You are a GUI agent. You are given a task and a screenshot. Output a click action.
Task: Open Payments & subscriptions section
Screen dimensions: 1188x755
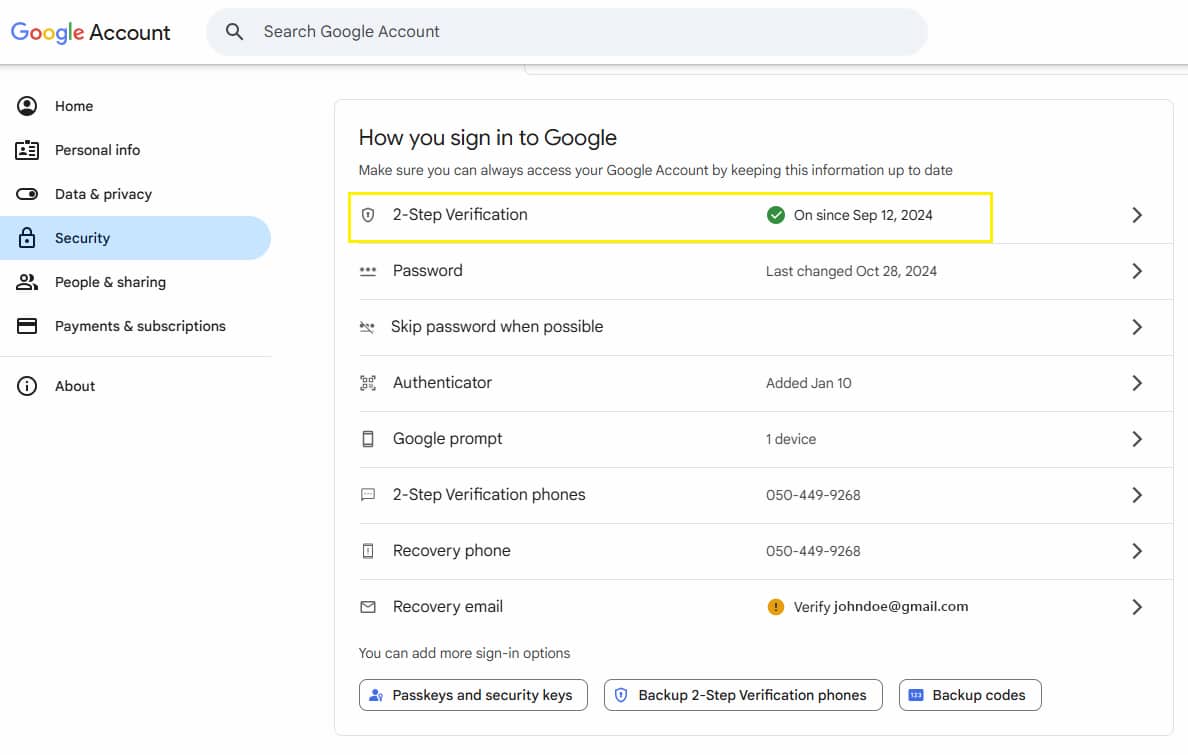(140, 326)
